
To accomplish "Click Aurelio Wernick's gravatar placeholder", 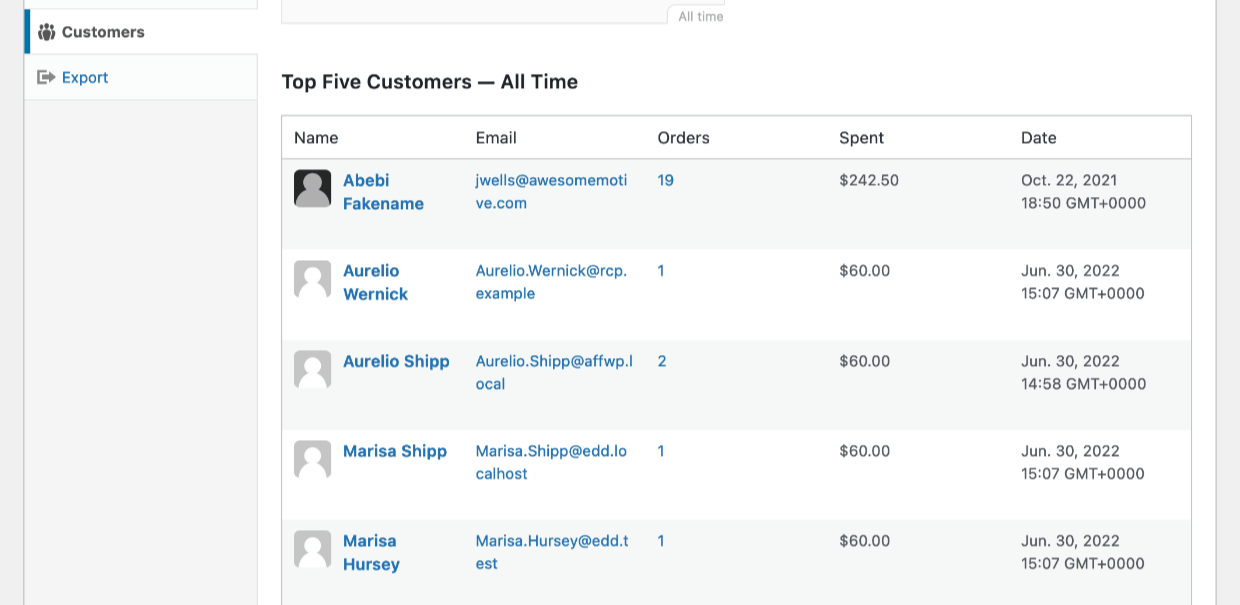I will point(312,278).
